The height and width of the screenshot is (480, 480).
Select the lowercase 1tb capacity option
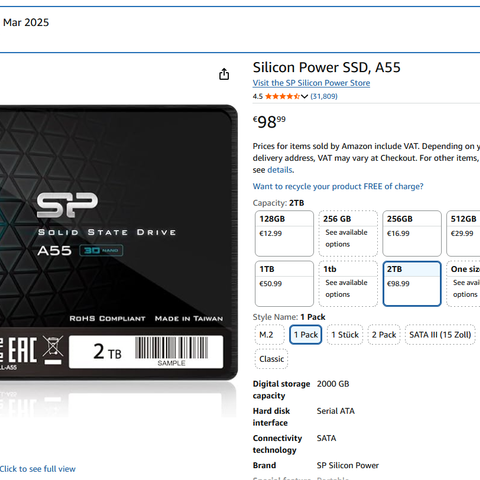coord(348,284)
